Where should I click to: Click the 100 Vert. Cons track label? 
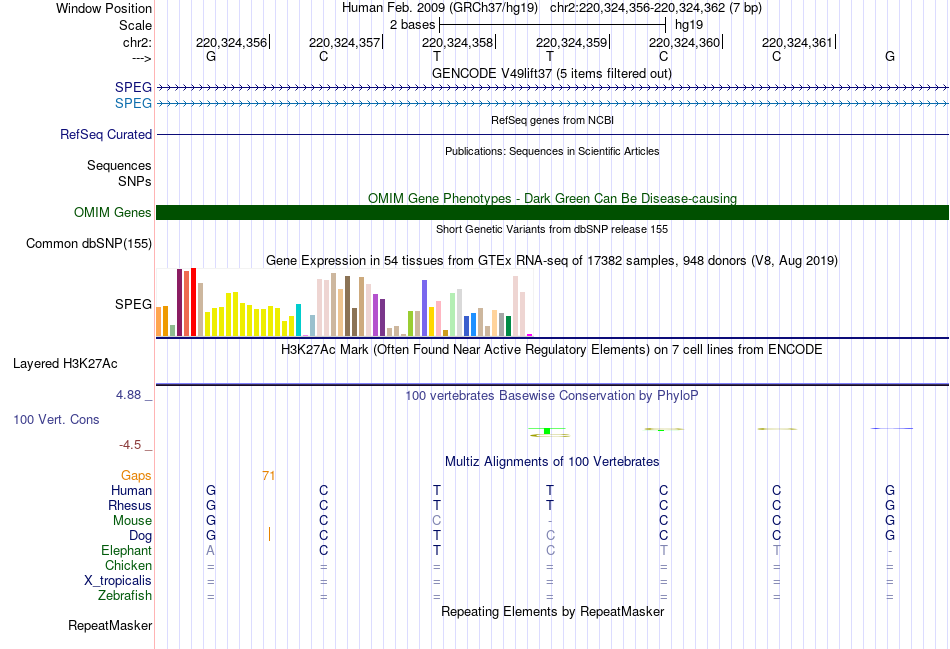(x=56, y=419)
